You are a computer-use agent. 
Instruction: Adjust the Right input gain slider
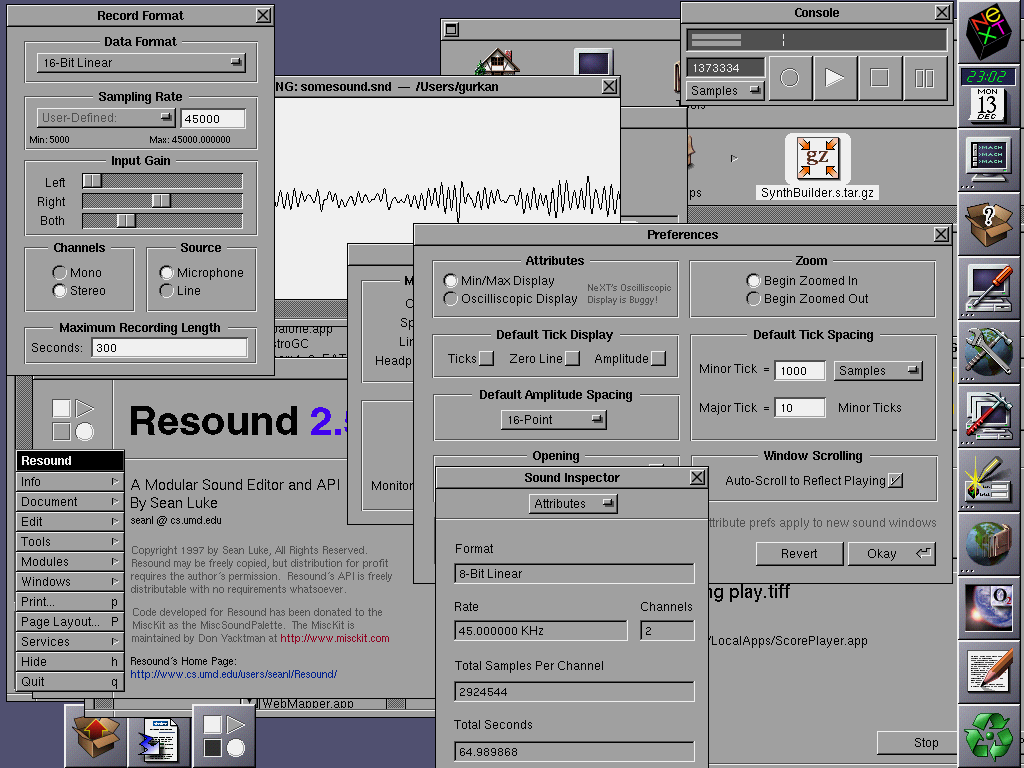tap(163, 201)
